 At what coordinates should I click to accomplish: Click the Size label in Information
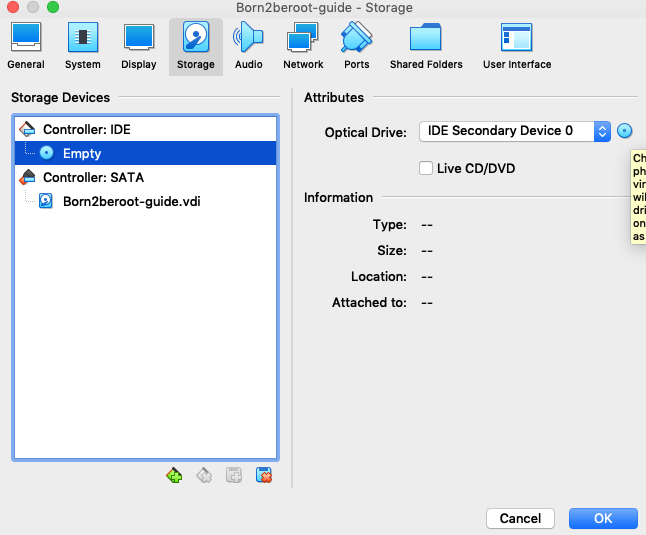392,250
